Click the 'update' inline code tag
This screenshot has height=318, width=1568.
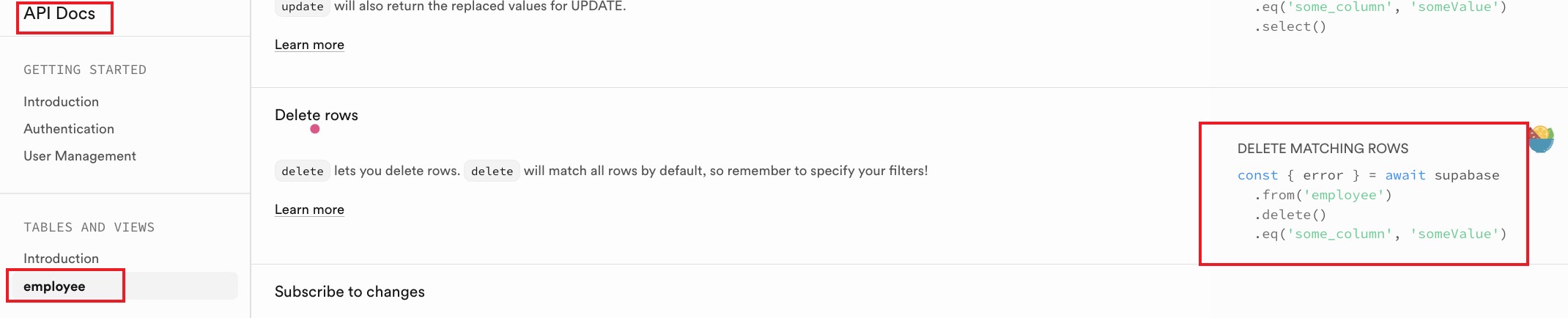(x=302, y=7)
